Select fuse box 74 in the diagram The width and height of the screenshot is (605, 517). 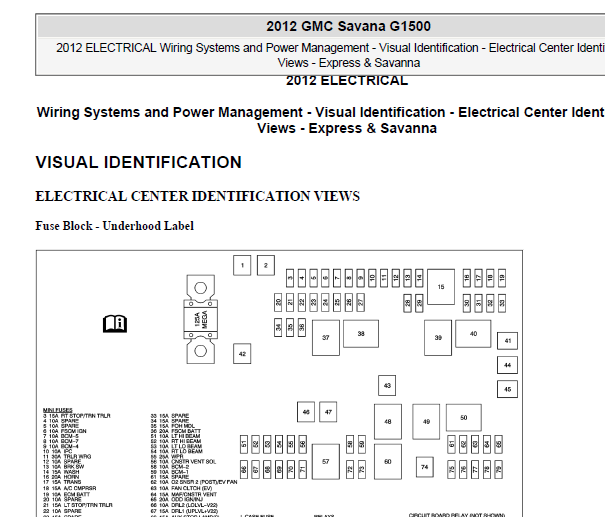pos(425,467)
